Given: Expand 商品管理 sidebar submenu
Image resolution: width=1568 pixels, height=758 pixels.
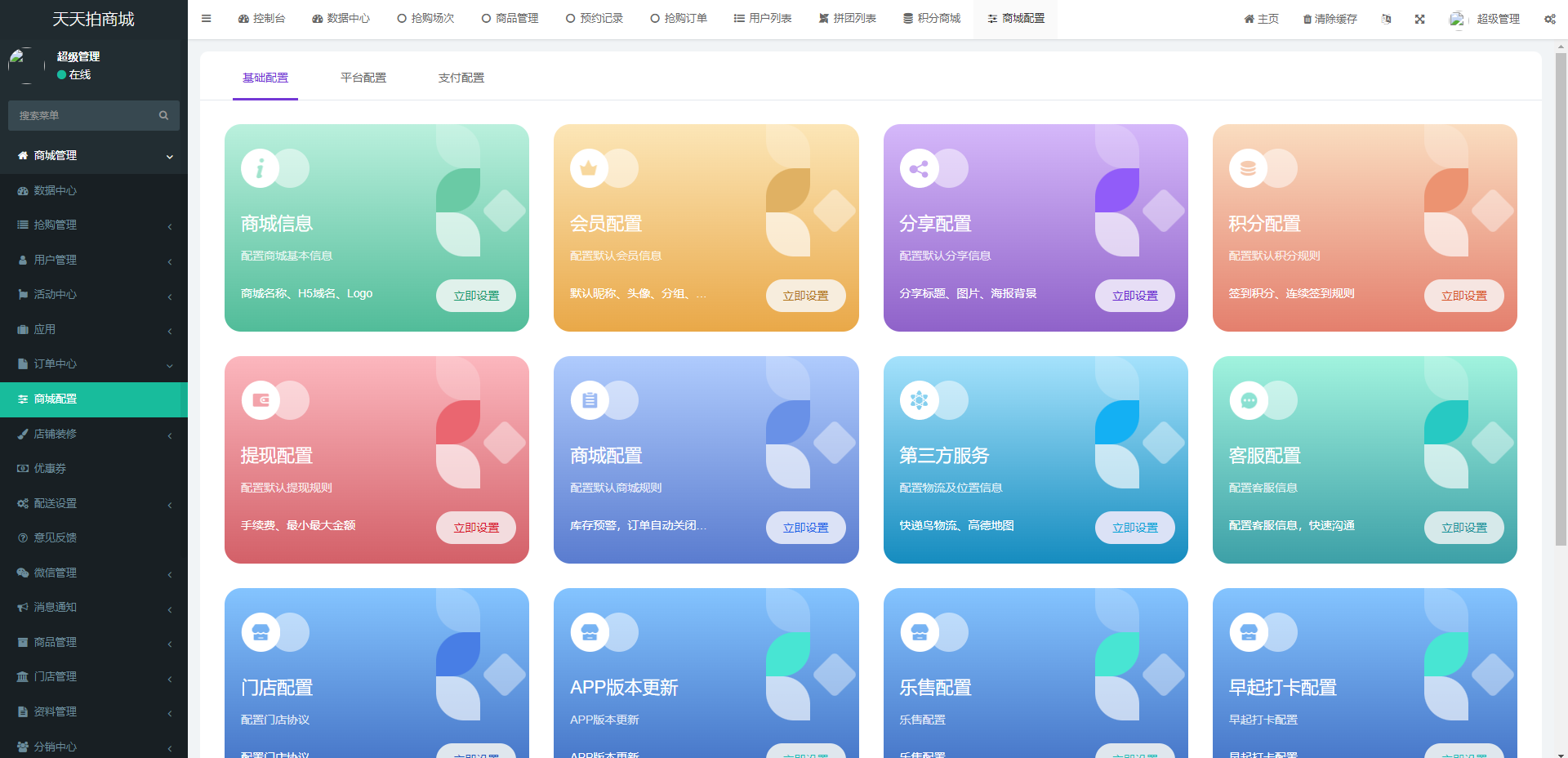Looking at the screenshot, I should coord(94,642).
